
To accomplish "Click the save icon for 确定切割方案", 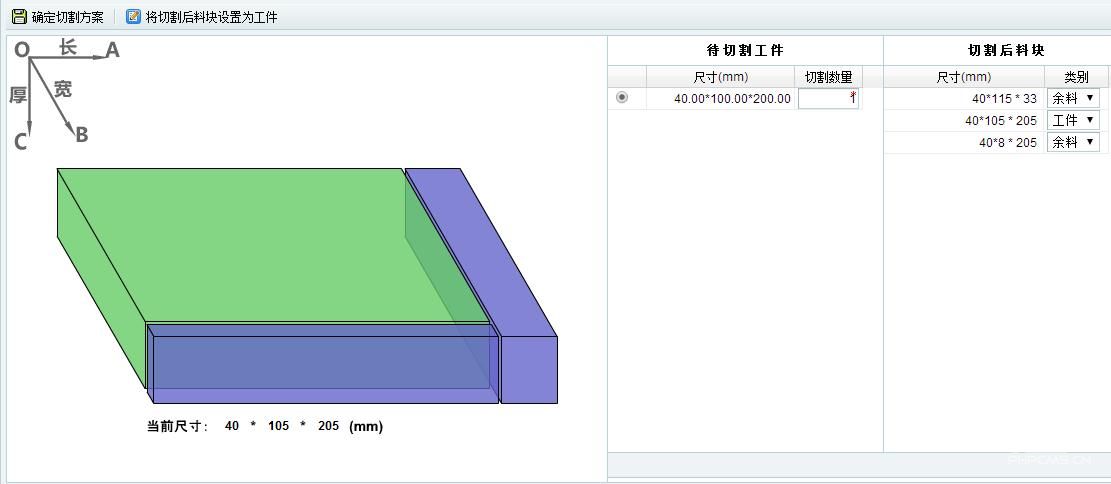I will pyautogui.click(x=19, y=16).
